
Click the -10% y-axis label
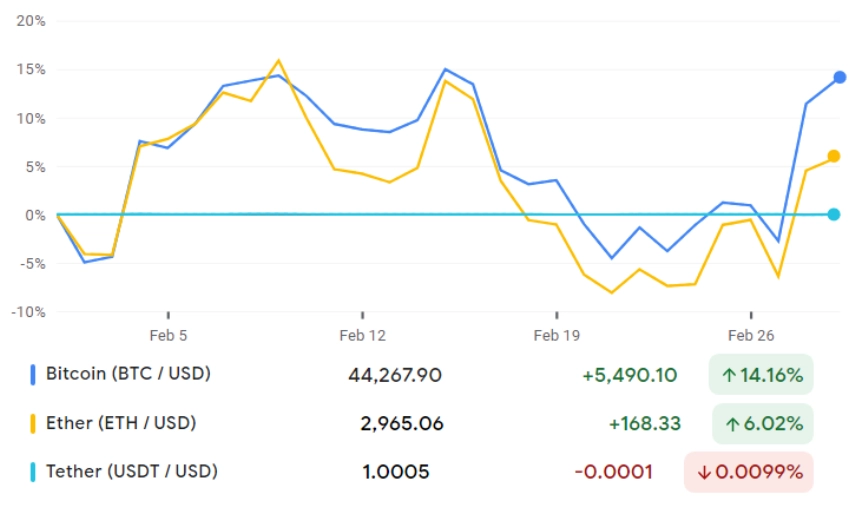point(28,312)
